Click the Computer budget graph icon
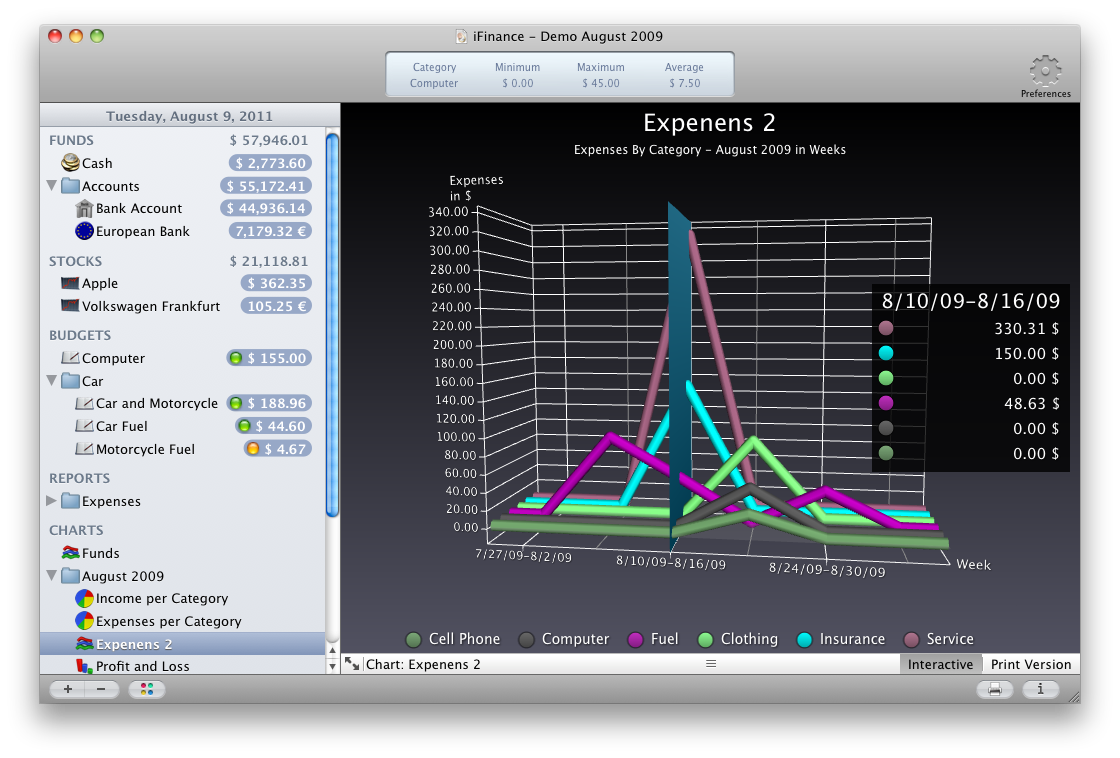This screenshot has width=1120, height=758. coord(70,357)
